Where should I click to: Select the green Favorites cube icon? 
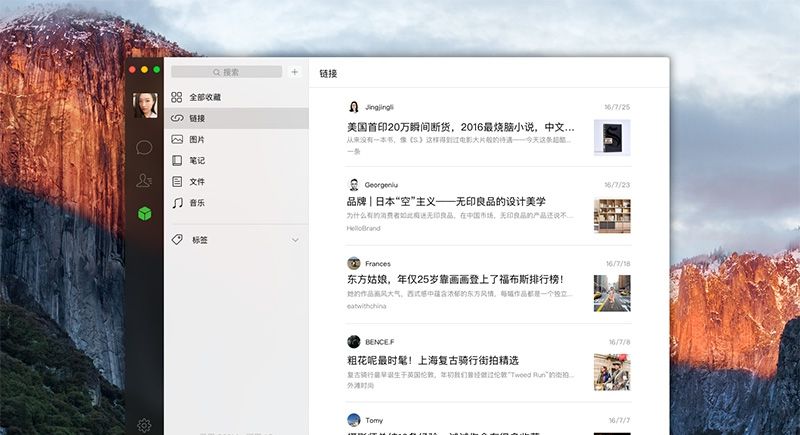[144, 213]
